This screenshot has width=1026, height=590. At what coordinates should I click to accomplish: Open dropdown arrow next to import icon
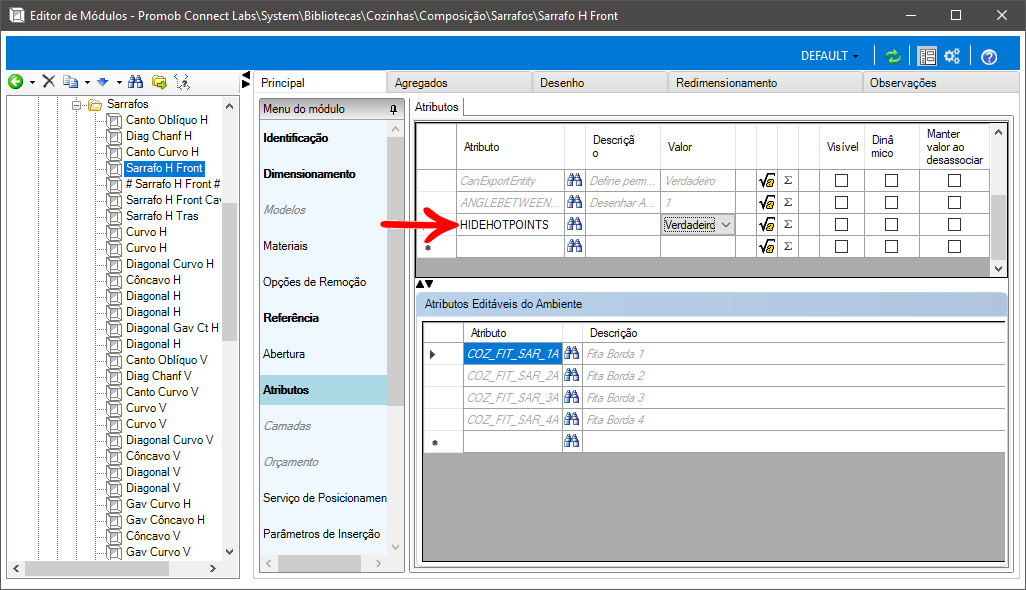119,82
